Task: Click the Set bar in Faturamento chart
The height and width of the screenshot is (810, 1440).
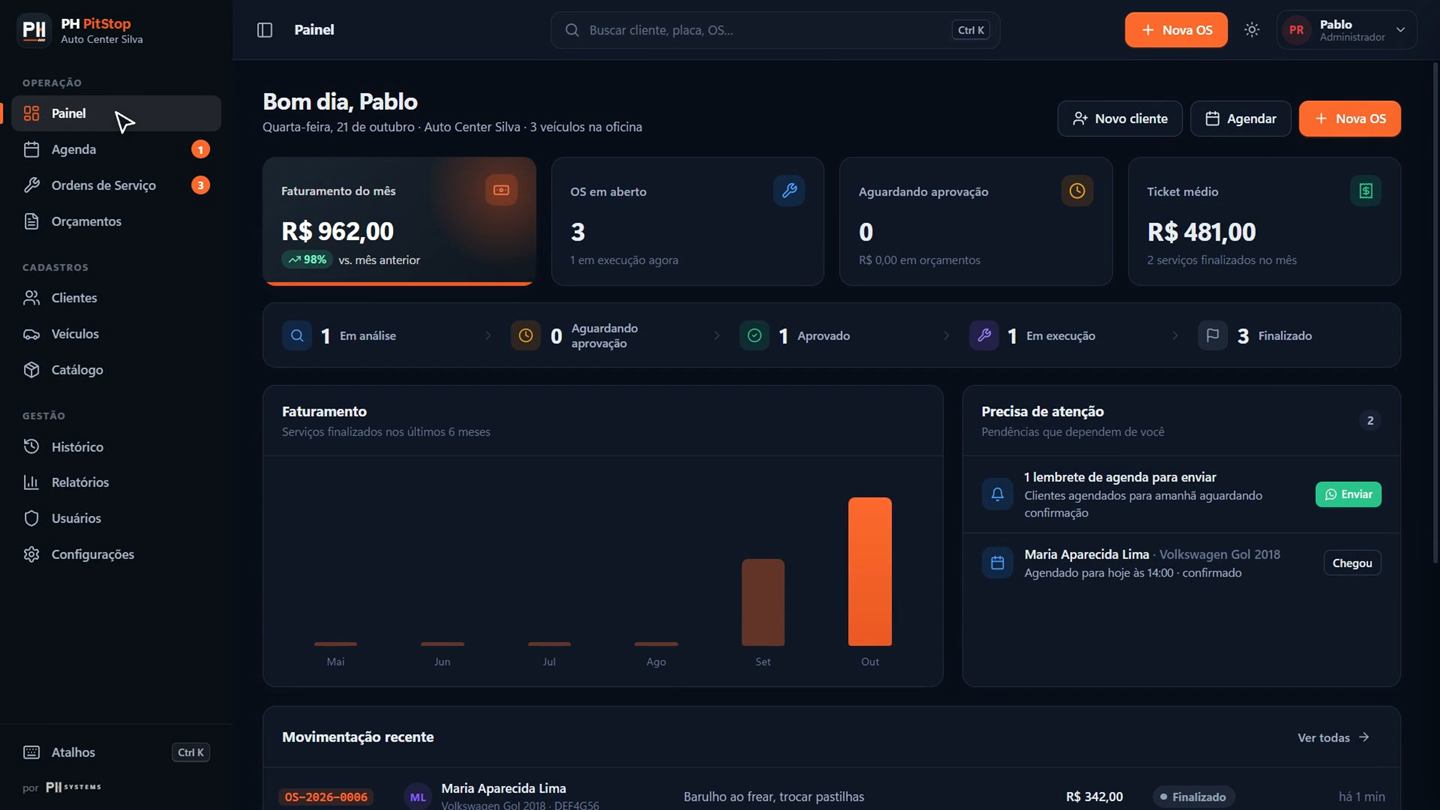Action: click(x=763, y=602)
